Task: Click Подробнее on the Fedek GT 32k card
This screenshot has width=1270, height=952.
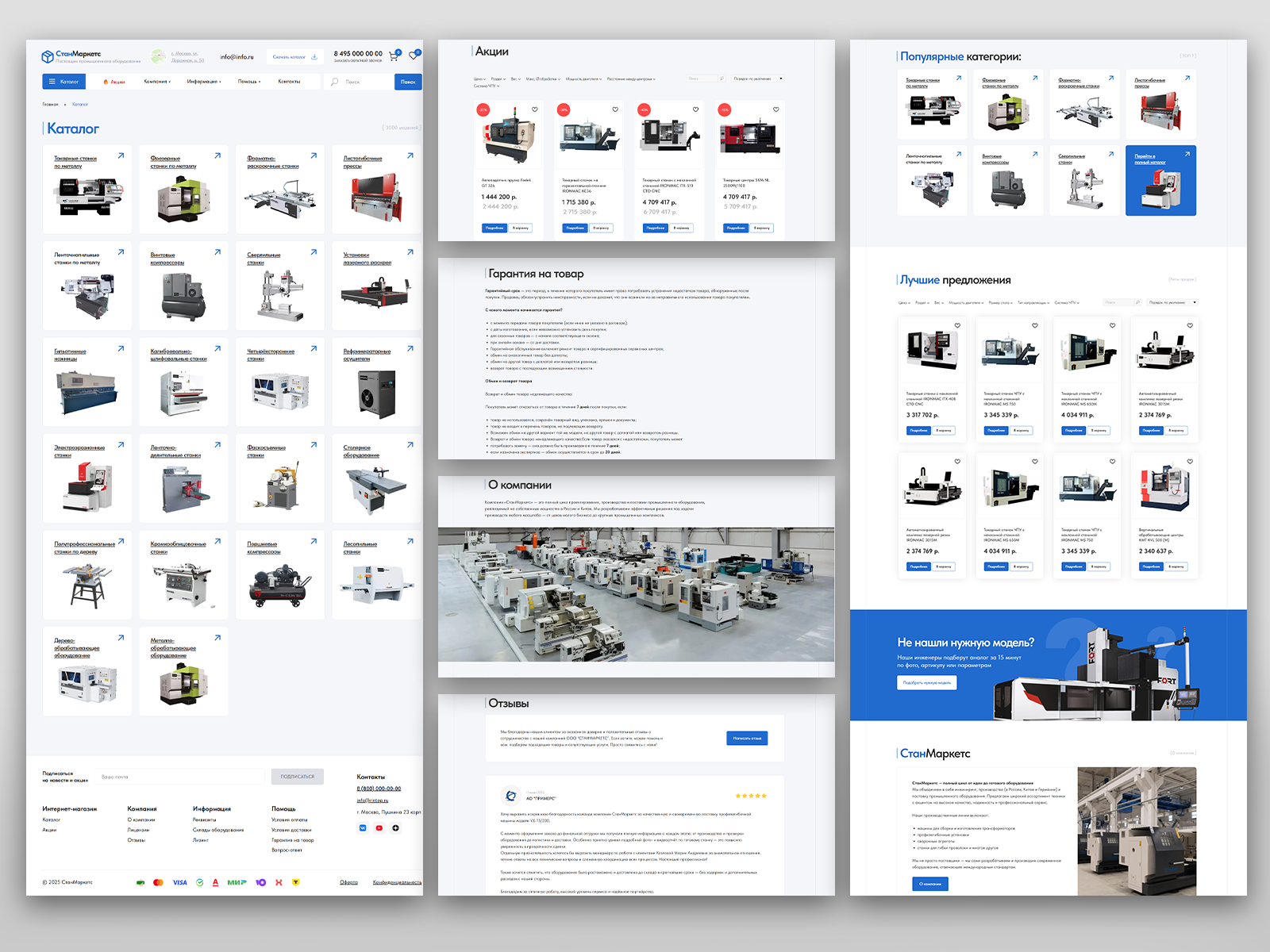Action: (x=495, y=228)
